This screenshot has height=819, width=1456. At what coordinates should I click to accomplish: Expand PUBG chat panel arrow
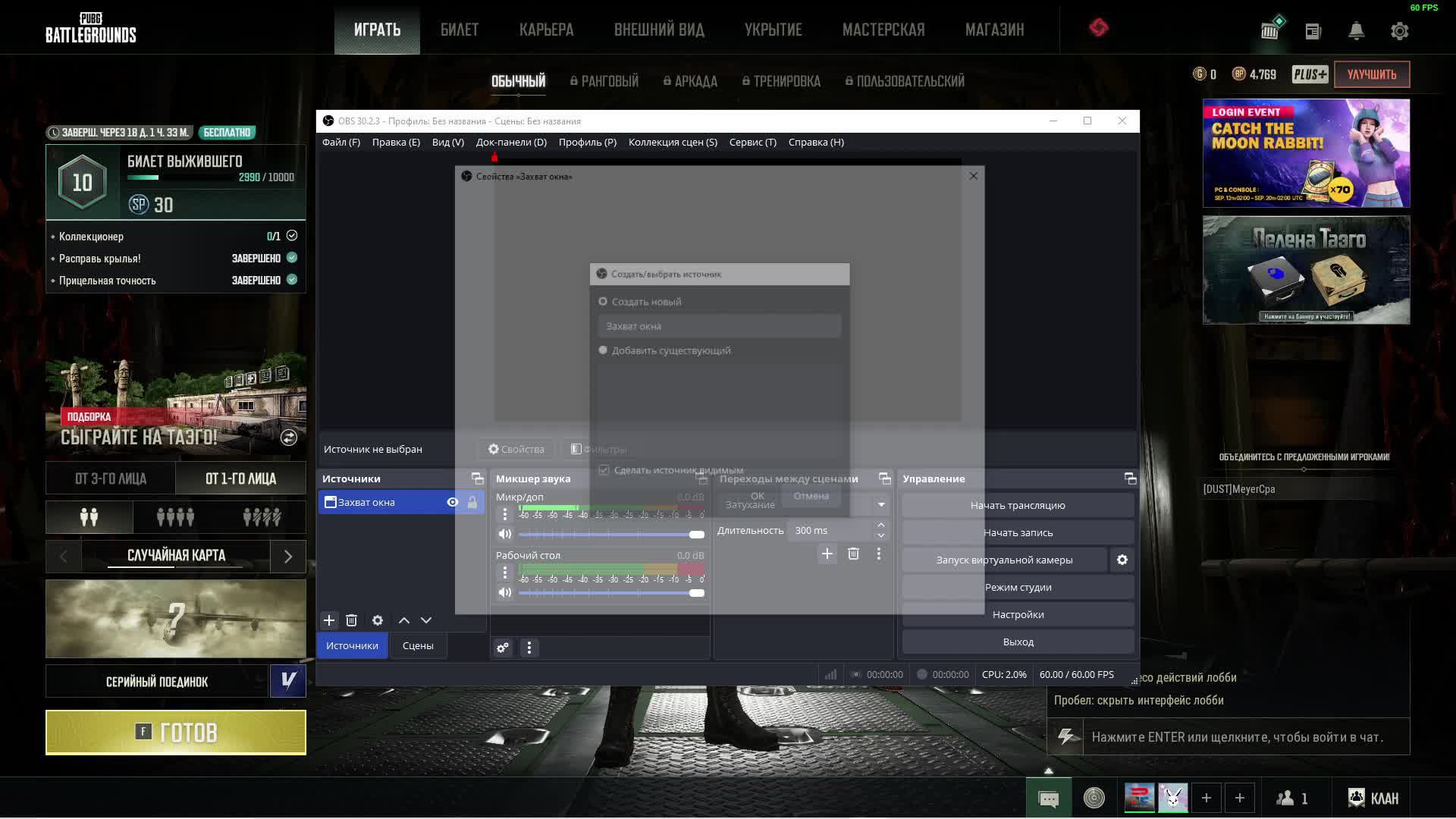[x=1049, y=770]
